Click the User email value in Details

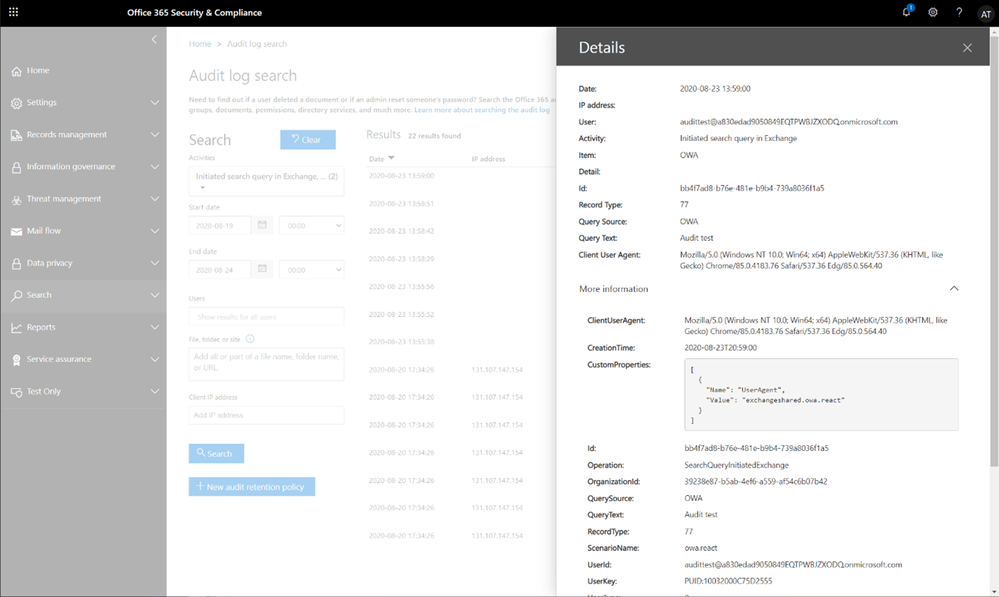[x=789, y=122]
